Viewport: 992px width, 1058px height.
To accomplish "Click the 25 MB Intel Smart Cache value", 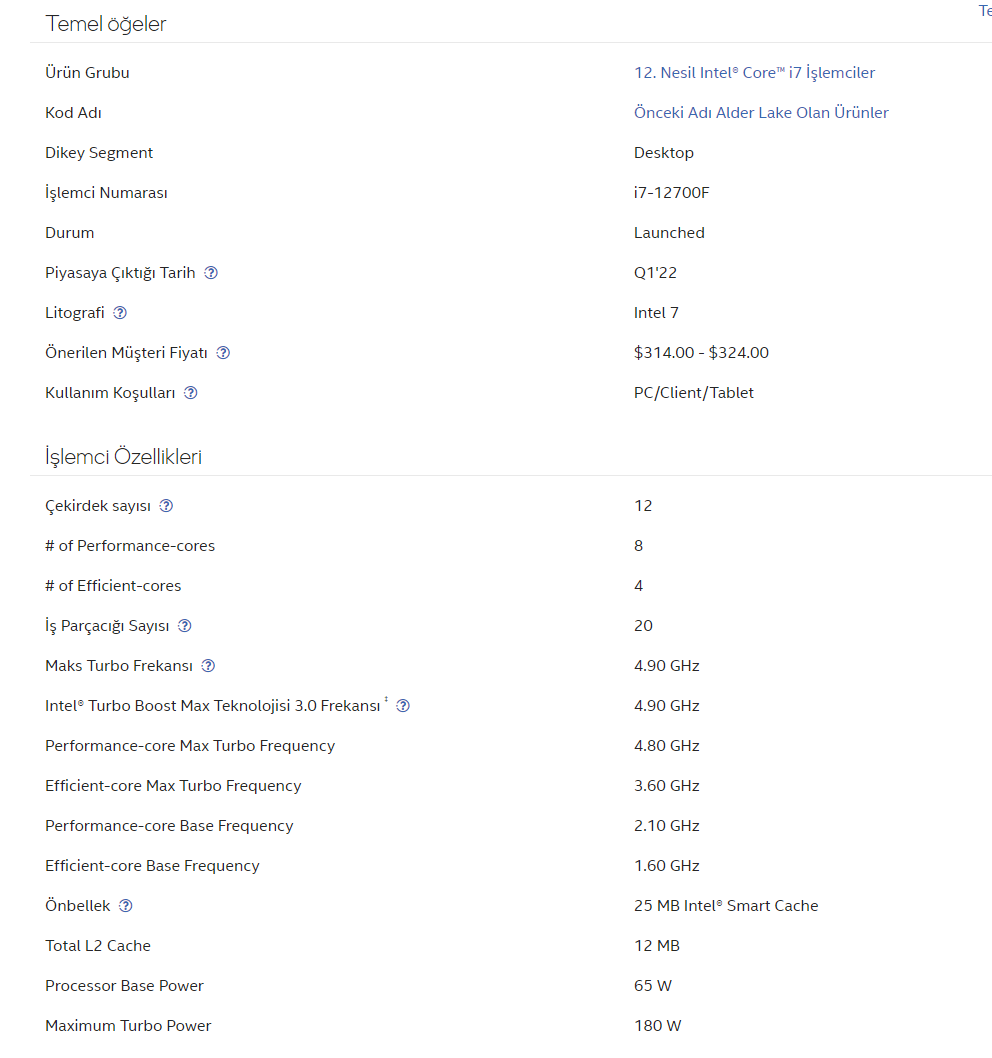I will coord(726,906).
